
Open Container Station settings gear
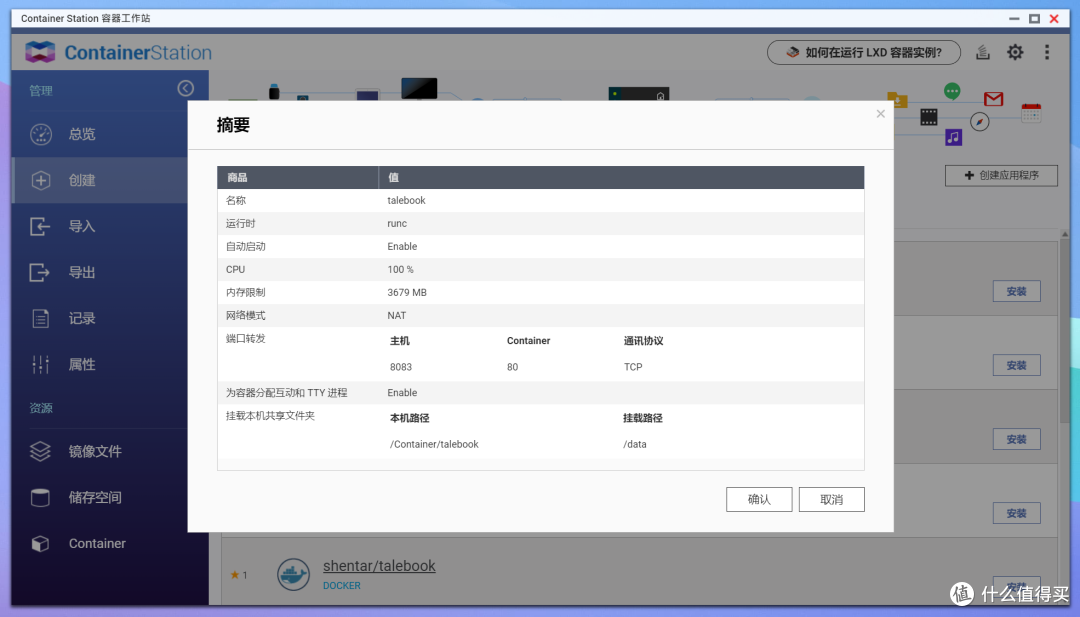1015,51
